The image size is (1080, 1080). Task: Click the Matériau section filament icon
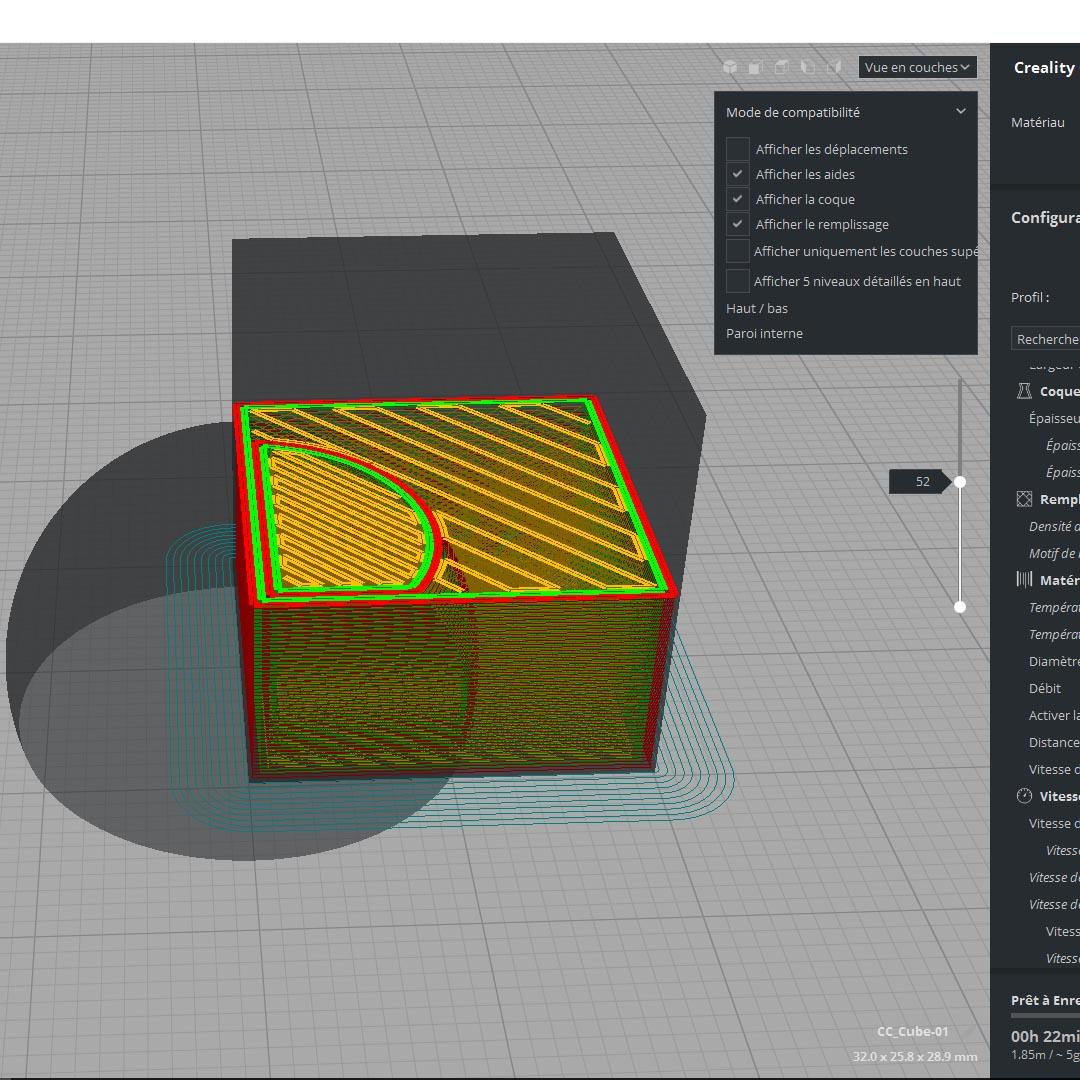click(1024, 579)
